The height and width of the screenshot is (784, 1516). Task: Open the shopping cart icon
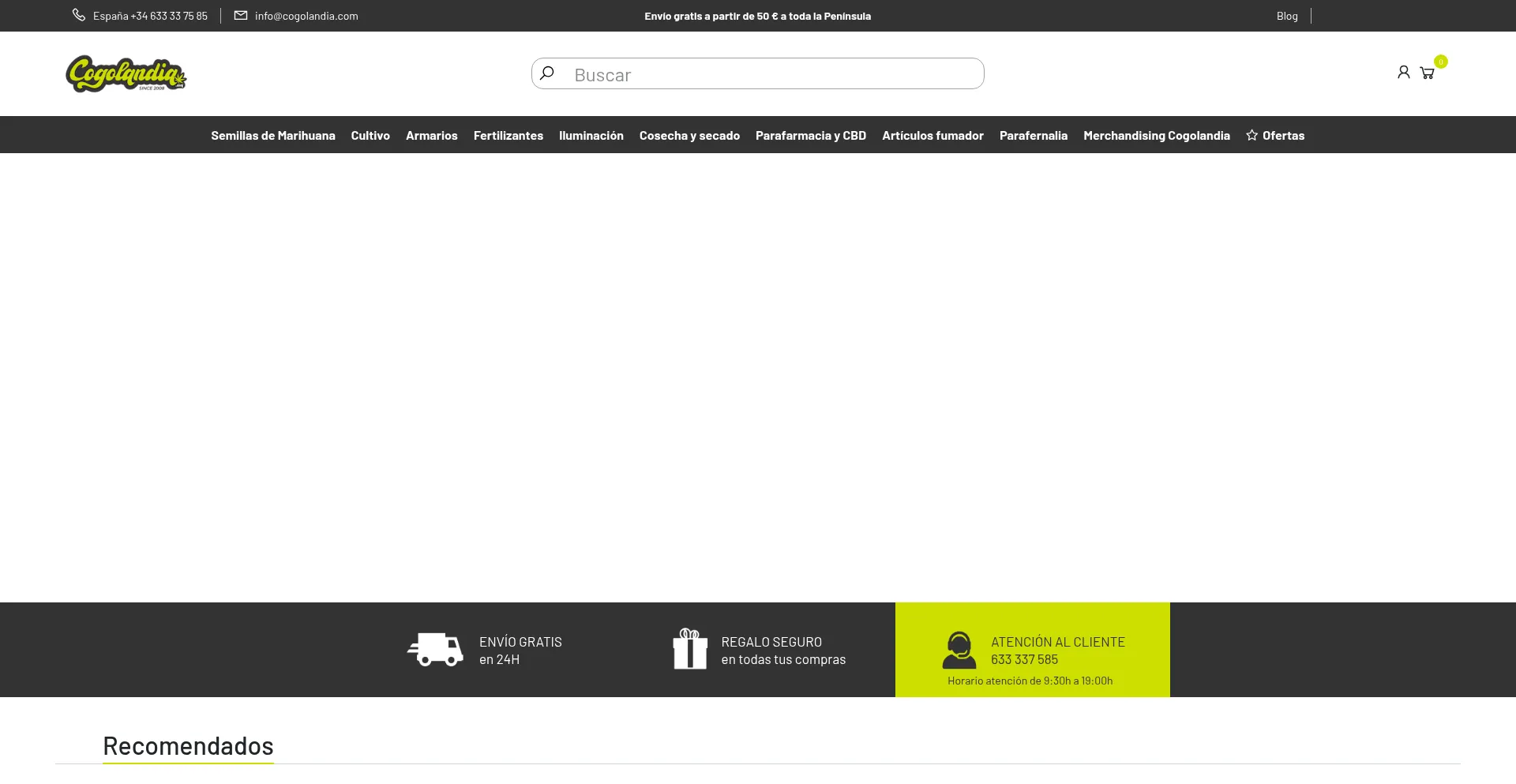[1427, 73]
